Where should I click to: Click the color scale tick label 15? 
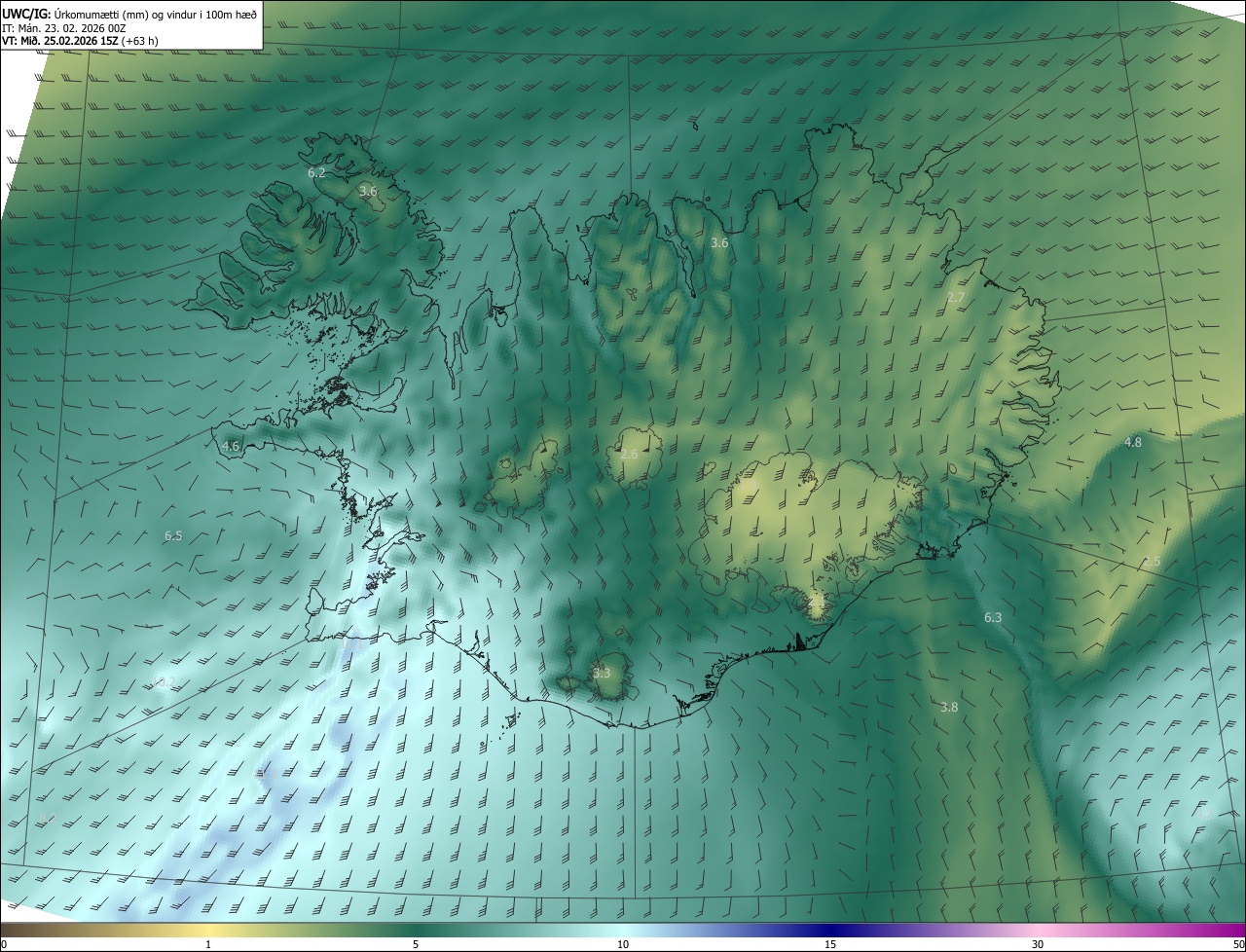pos(830,945)
